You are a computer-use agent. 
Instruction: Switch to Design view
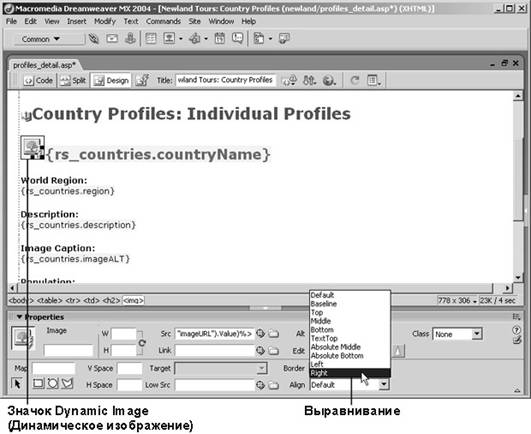coord(111,81)
